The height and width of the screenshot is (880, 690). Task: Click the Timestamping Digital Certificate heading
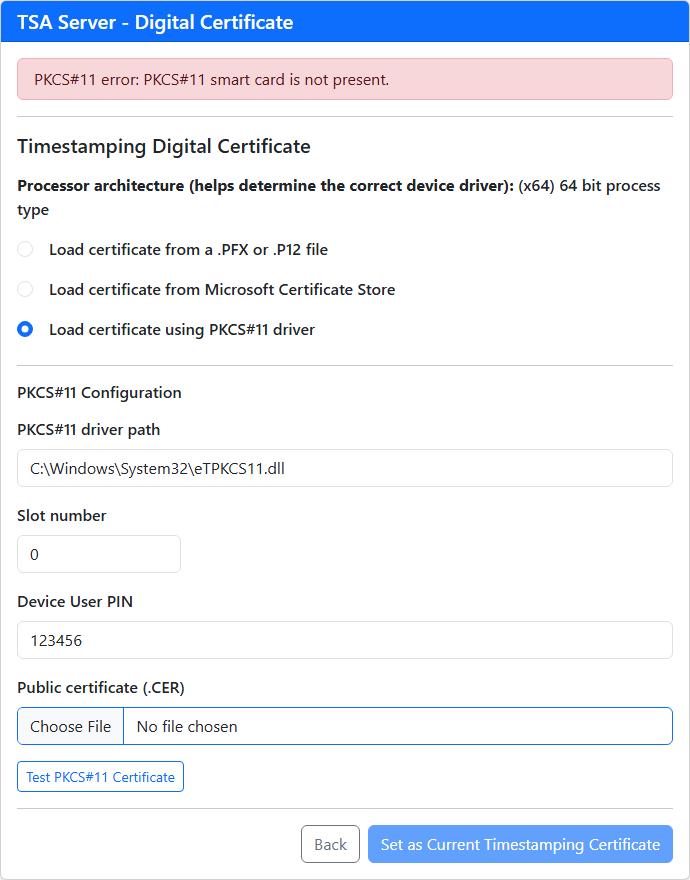[x=164, y=146]
